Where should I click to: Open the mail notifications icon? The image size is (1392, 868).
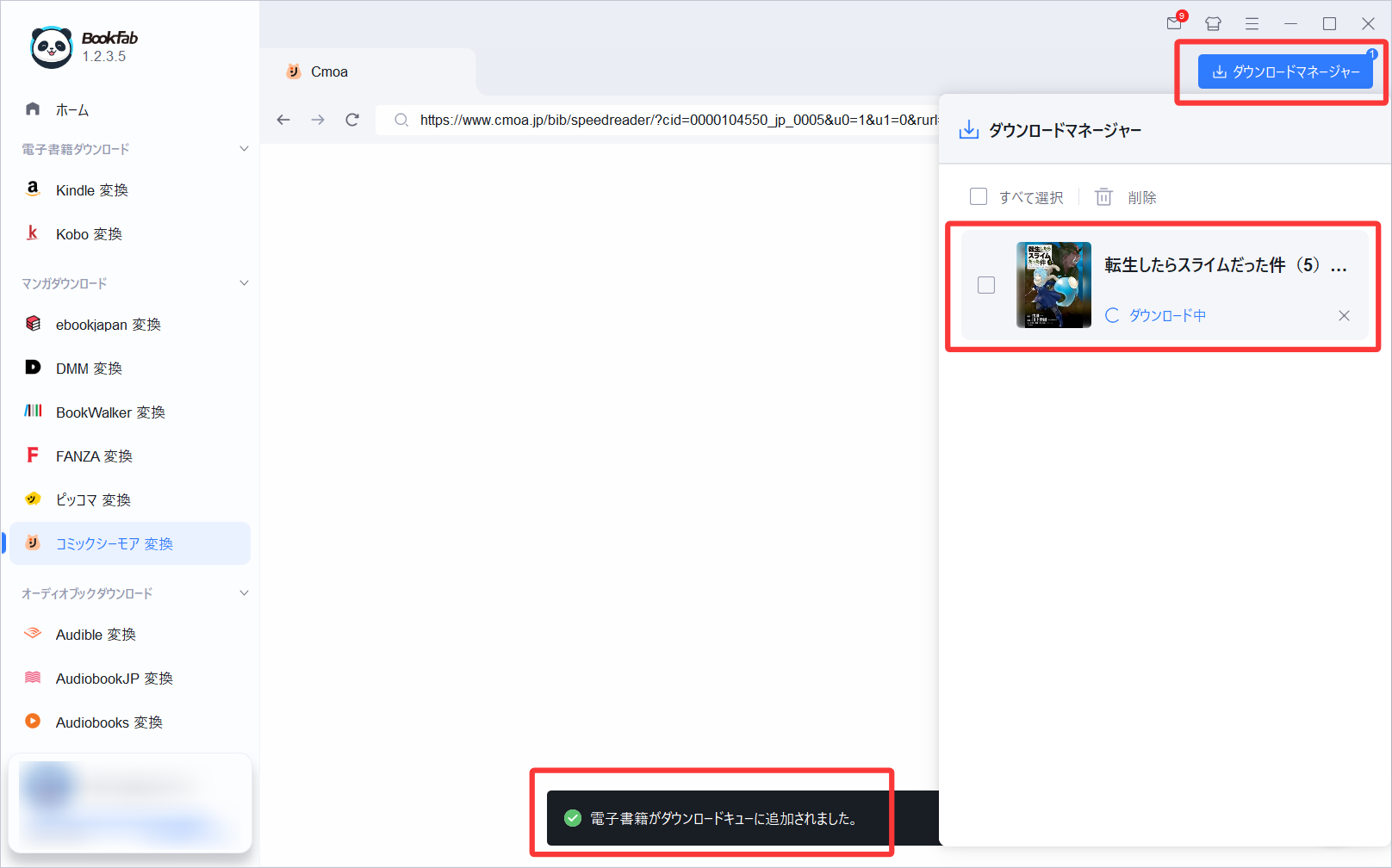pos(1175,22)
